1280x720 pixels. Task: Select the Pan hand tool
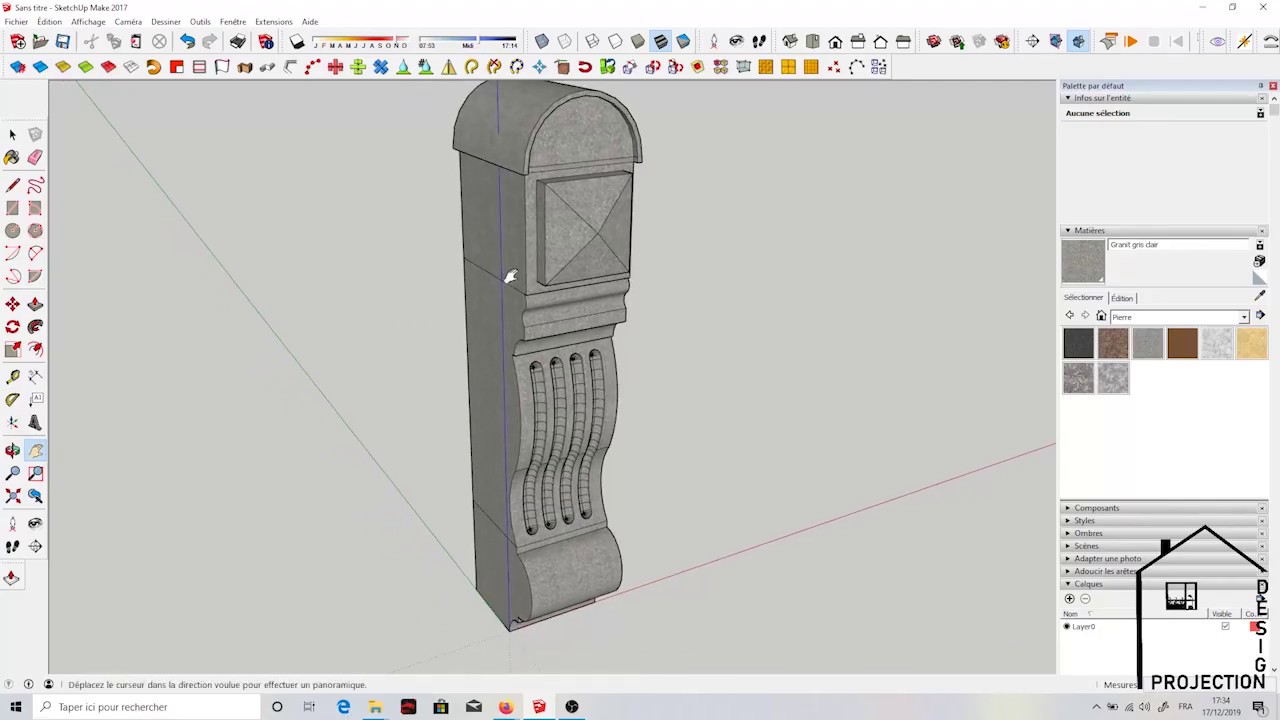click(35, 451)
